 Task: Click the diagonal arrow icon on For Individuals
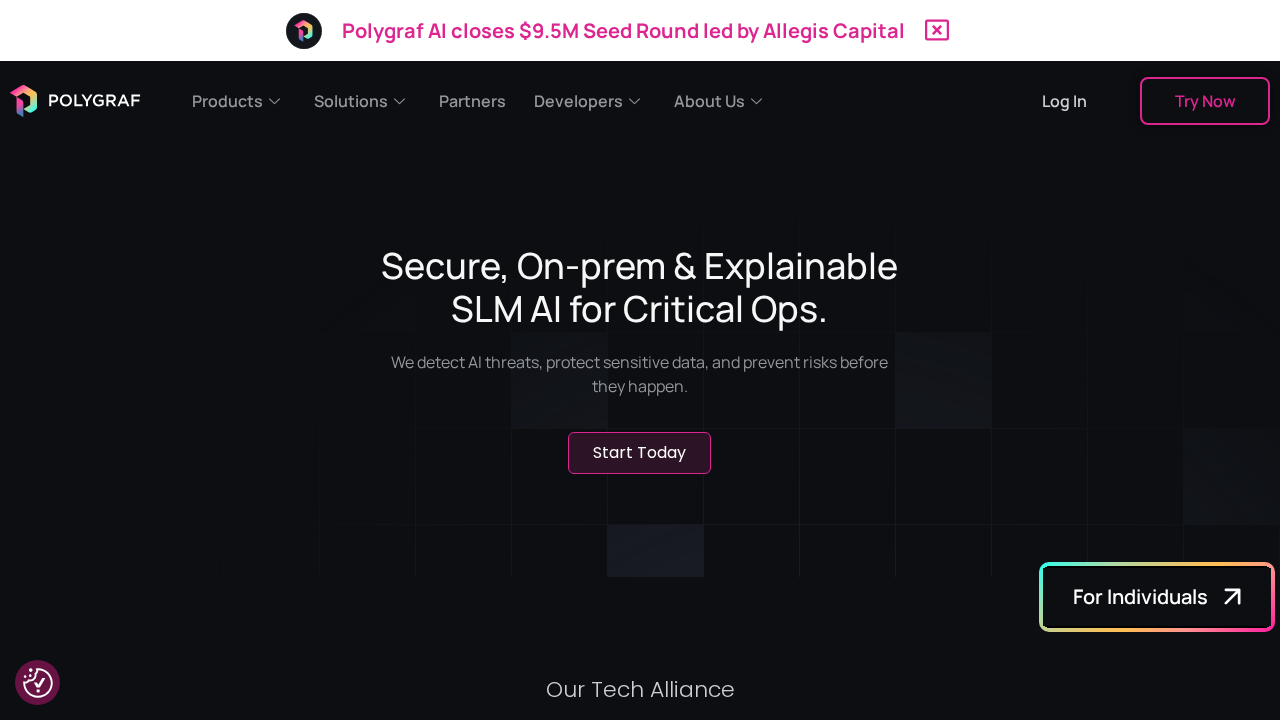pyautogui.click(x=1232, y=597)
